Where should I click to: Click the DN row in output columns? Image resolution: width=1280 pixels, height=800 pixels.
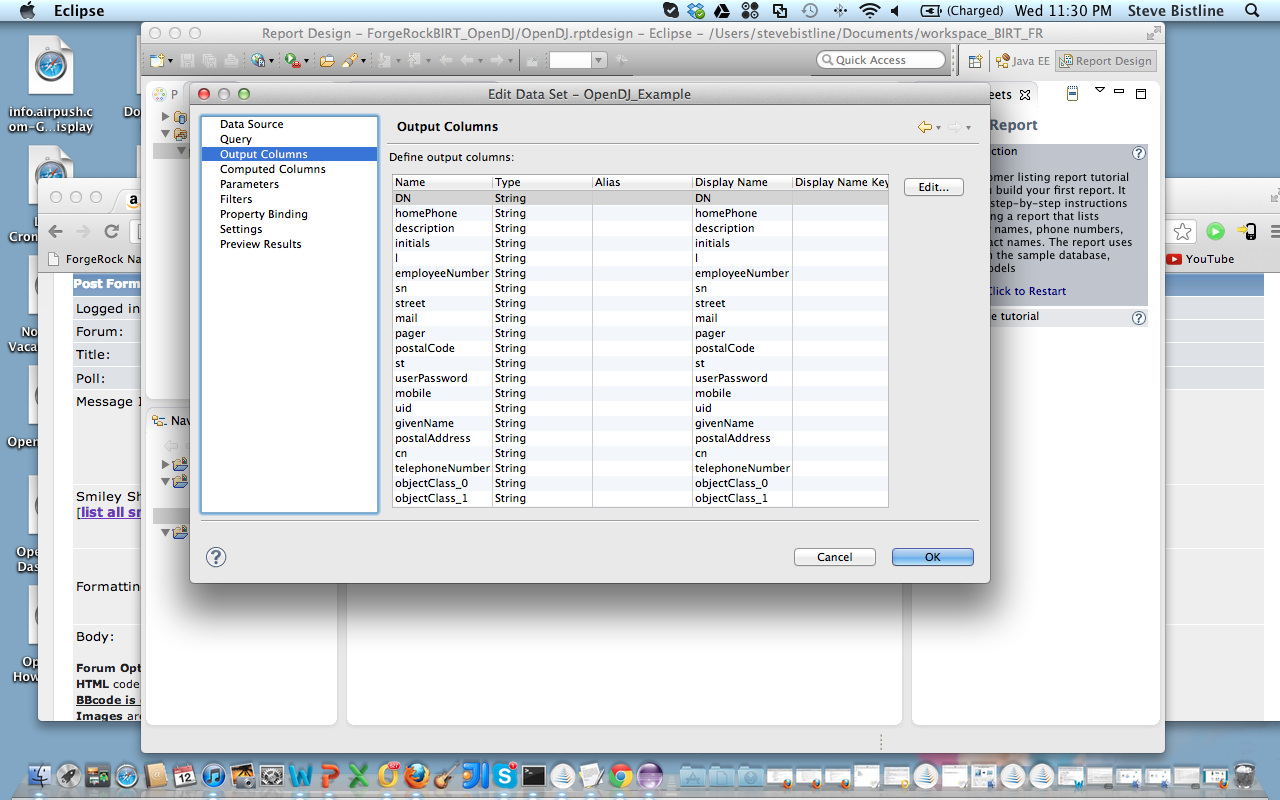tap(640, 198)
